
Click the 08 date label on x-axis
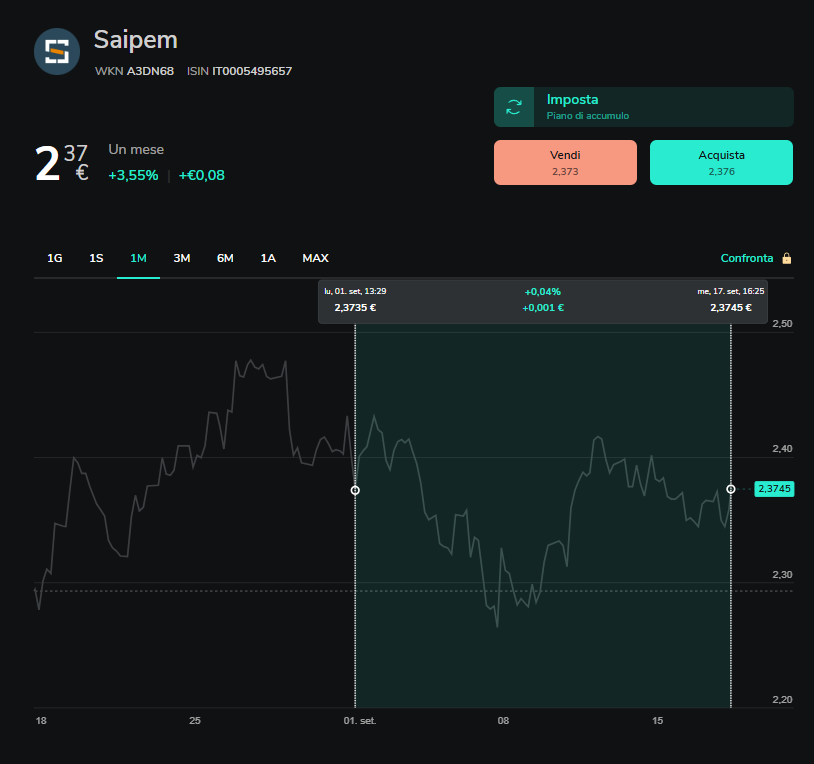(503, 720)
